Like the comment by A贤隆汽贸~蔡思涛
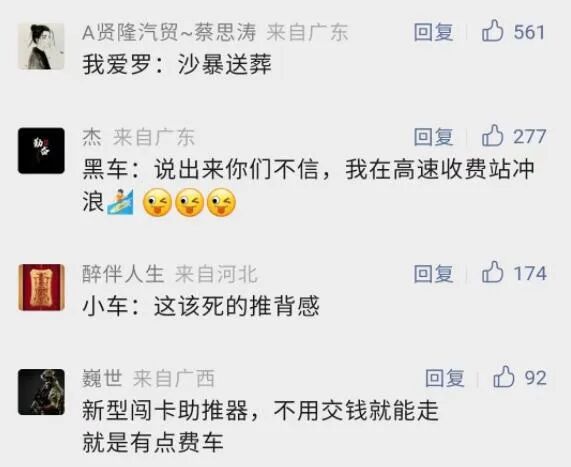The height and width of the screenshot is (467, 571). coord(493,31)
